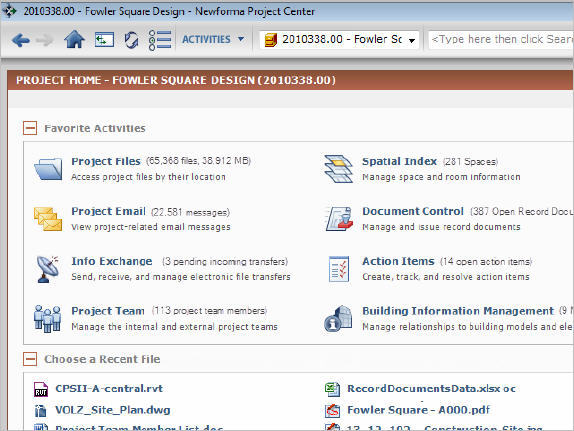The height and width of the screenshot is (431, 574).
Task: Click the grayed Forward arrow in the toolbar
Action: (45, 40)
